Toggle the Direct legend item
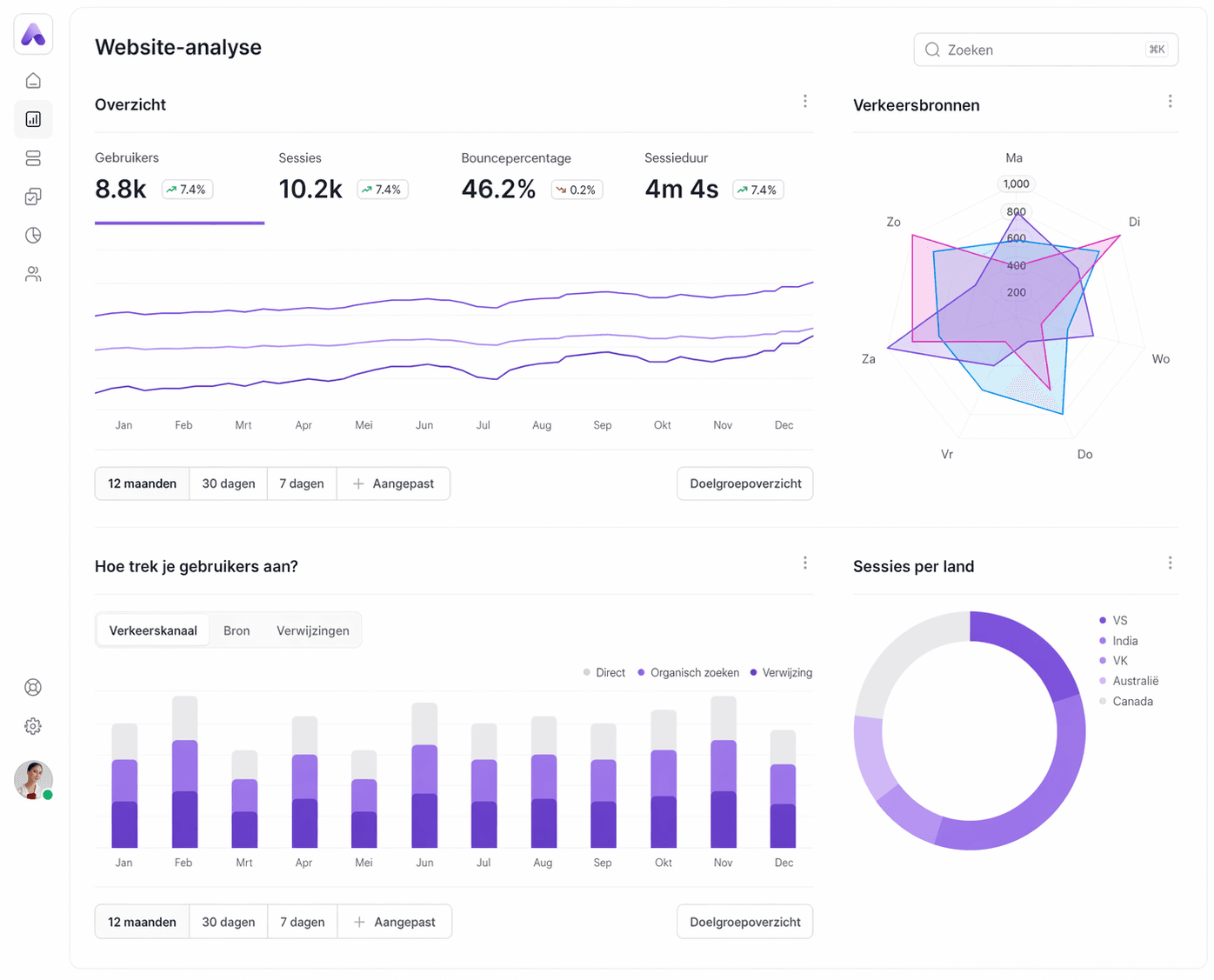 point(604,673)
